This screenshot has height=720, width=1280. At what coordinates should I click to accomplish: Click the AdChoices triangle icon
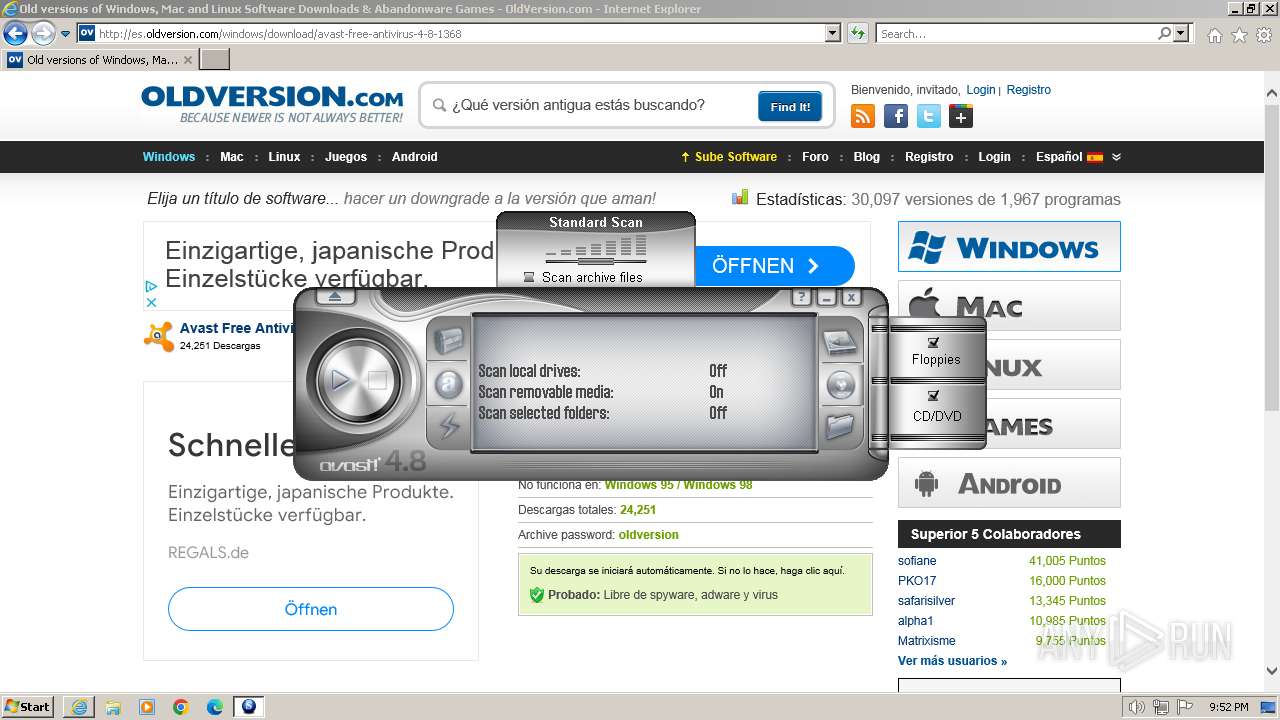(151, 286)
